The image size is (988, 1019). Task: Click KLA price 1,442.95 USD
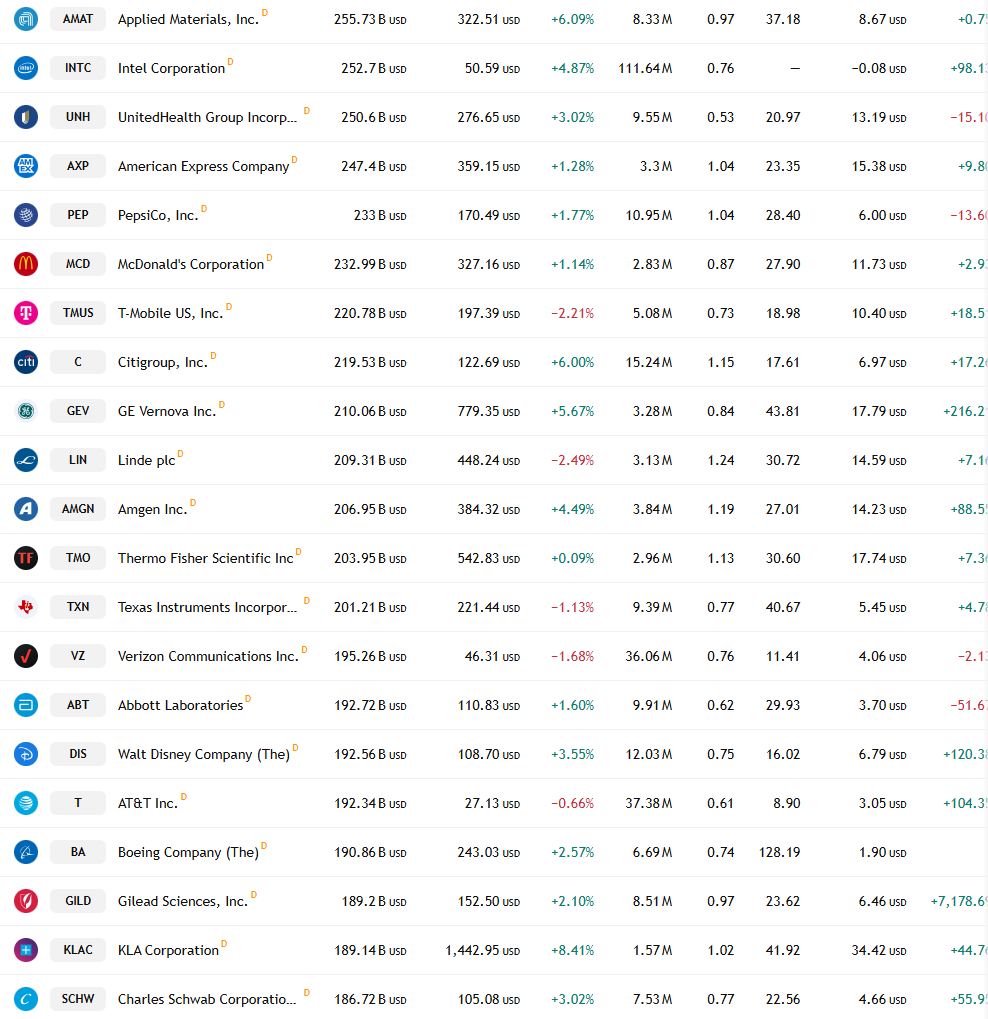tap(482, 950)
